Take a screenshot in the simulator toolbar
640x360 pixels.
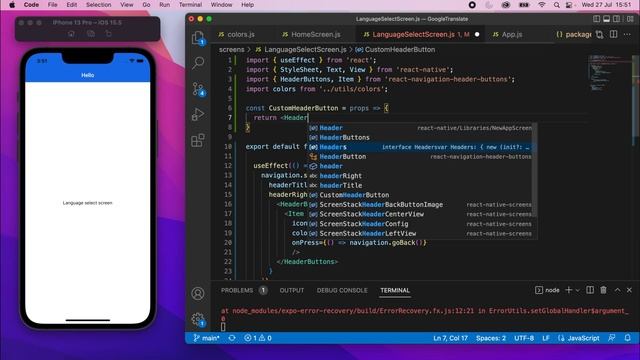click(x=91, y=33)
